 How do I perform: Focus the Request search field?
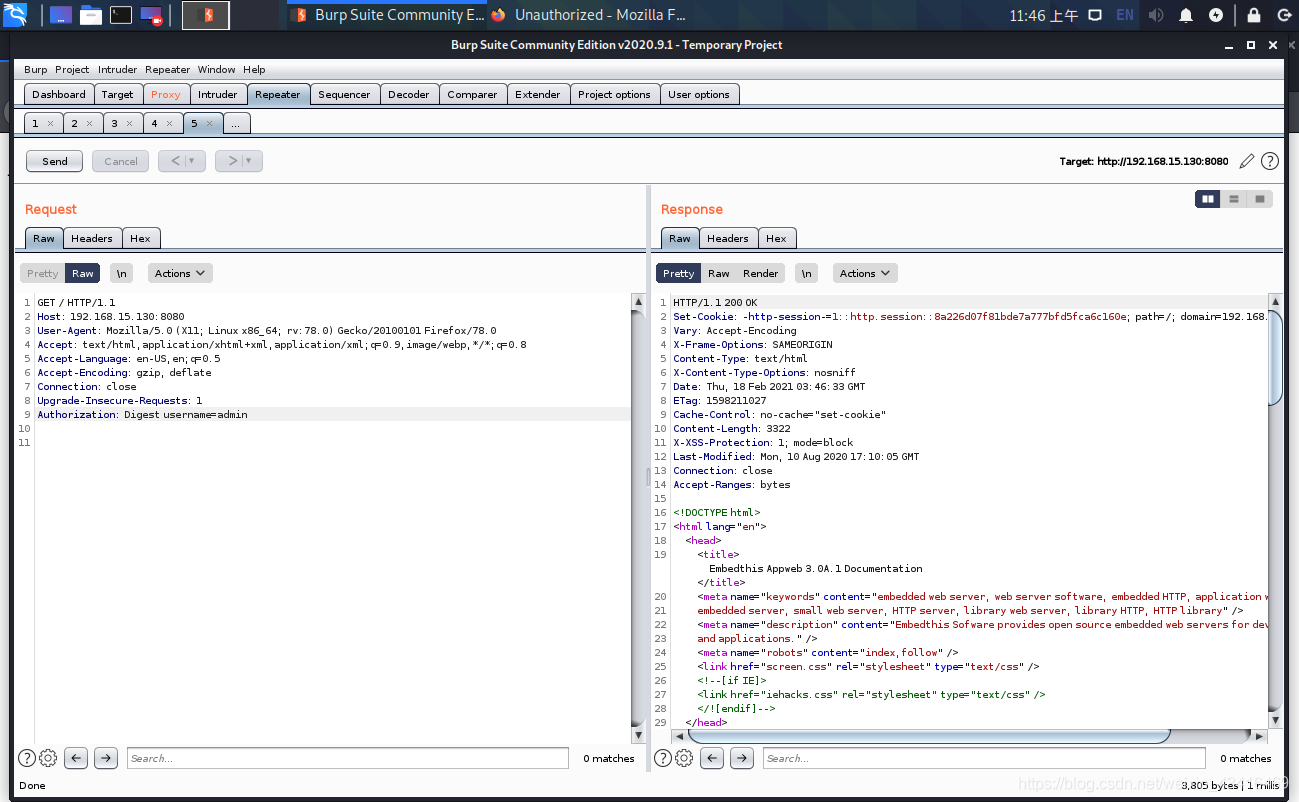[348, 758]
